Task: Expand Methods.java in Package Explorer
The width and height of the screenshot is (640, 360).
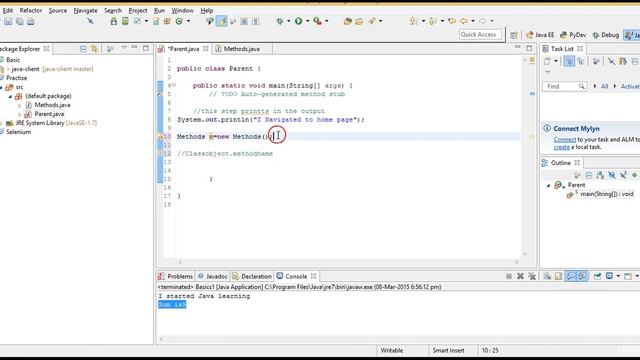Action: pos(20,105)
